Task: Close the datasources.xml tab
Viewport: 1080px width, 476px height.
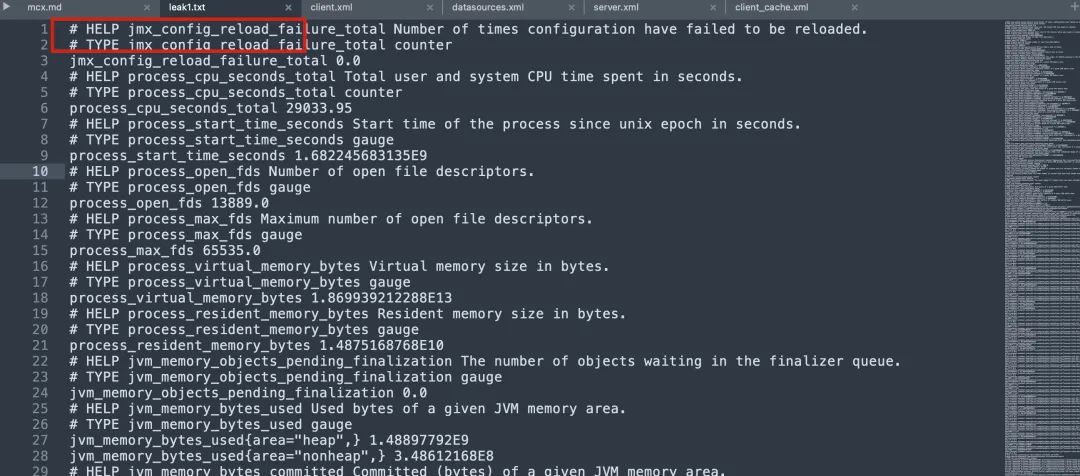Action: point(572,8)
